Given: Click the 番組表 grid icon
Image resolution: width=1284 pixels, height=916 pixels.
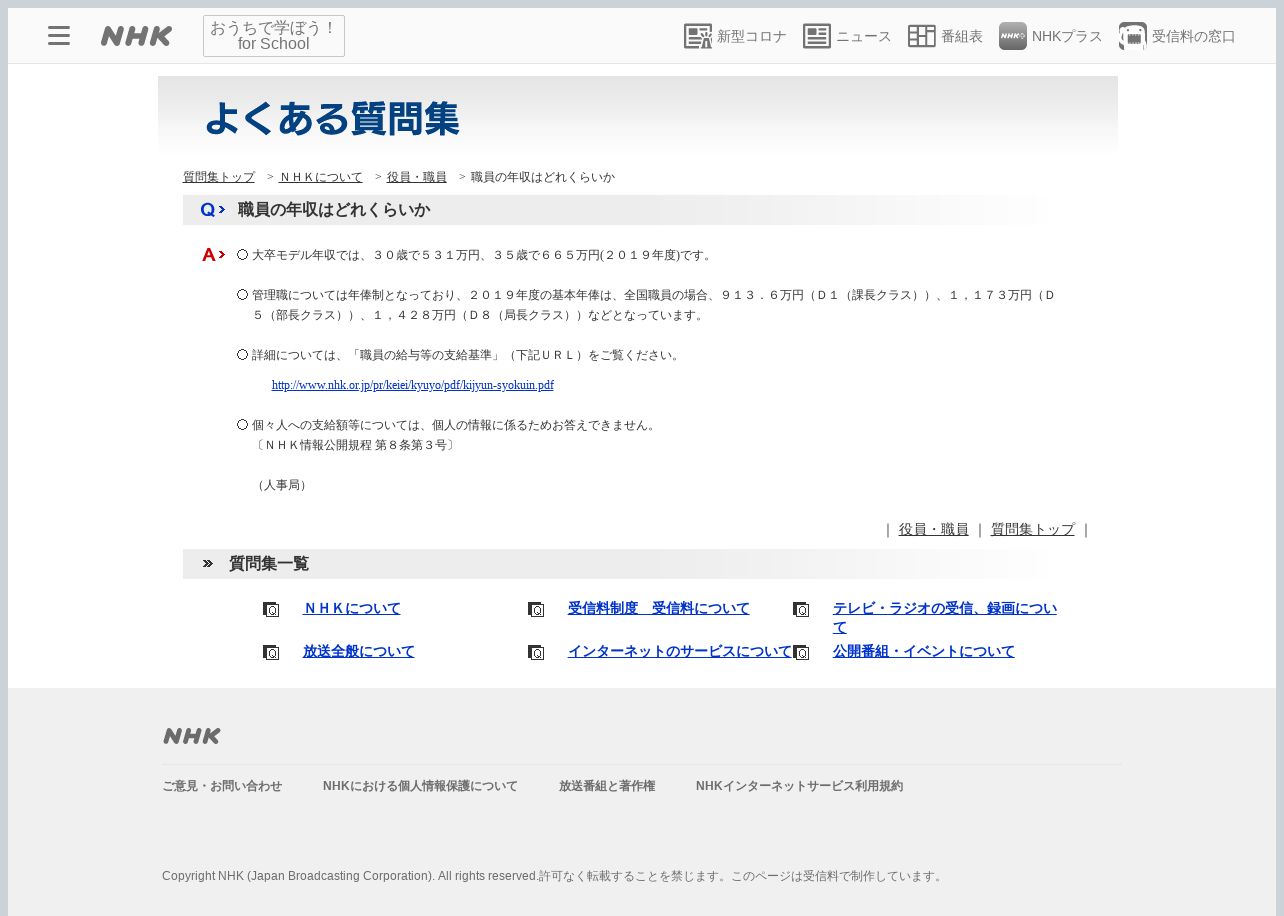Looking at the screenshot, I should click(922, 36).
